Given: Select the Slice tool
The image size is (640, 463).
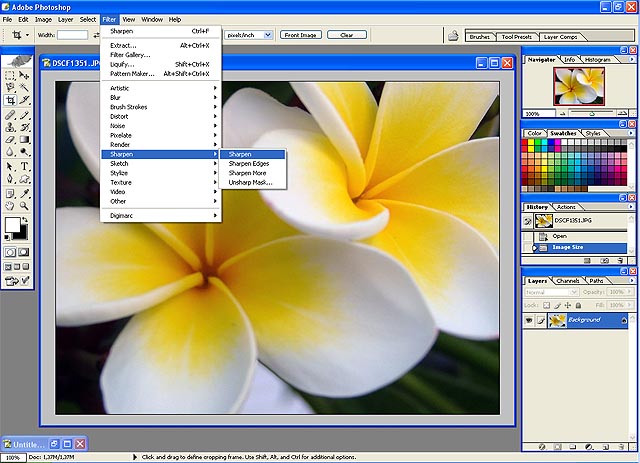Looking at the screenshot, I should point(24,100).
